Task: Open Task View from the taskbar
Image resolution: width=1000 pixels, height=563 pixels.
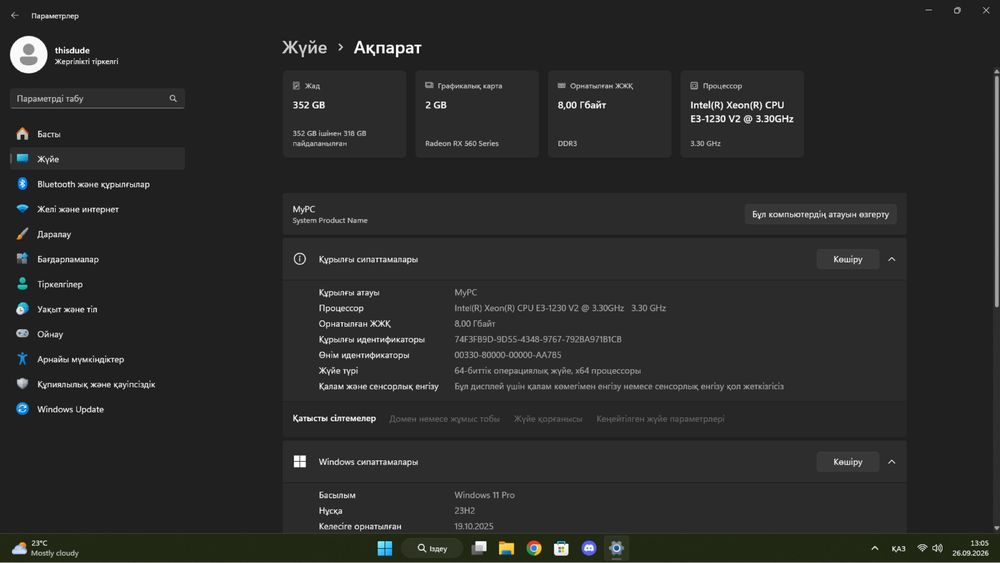Action: pyautogui.click(x=479, y=548)
